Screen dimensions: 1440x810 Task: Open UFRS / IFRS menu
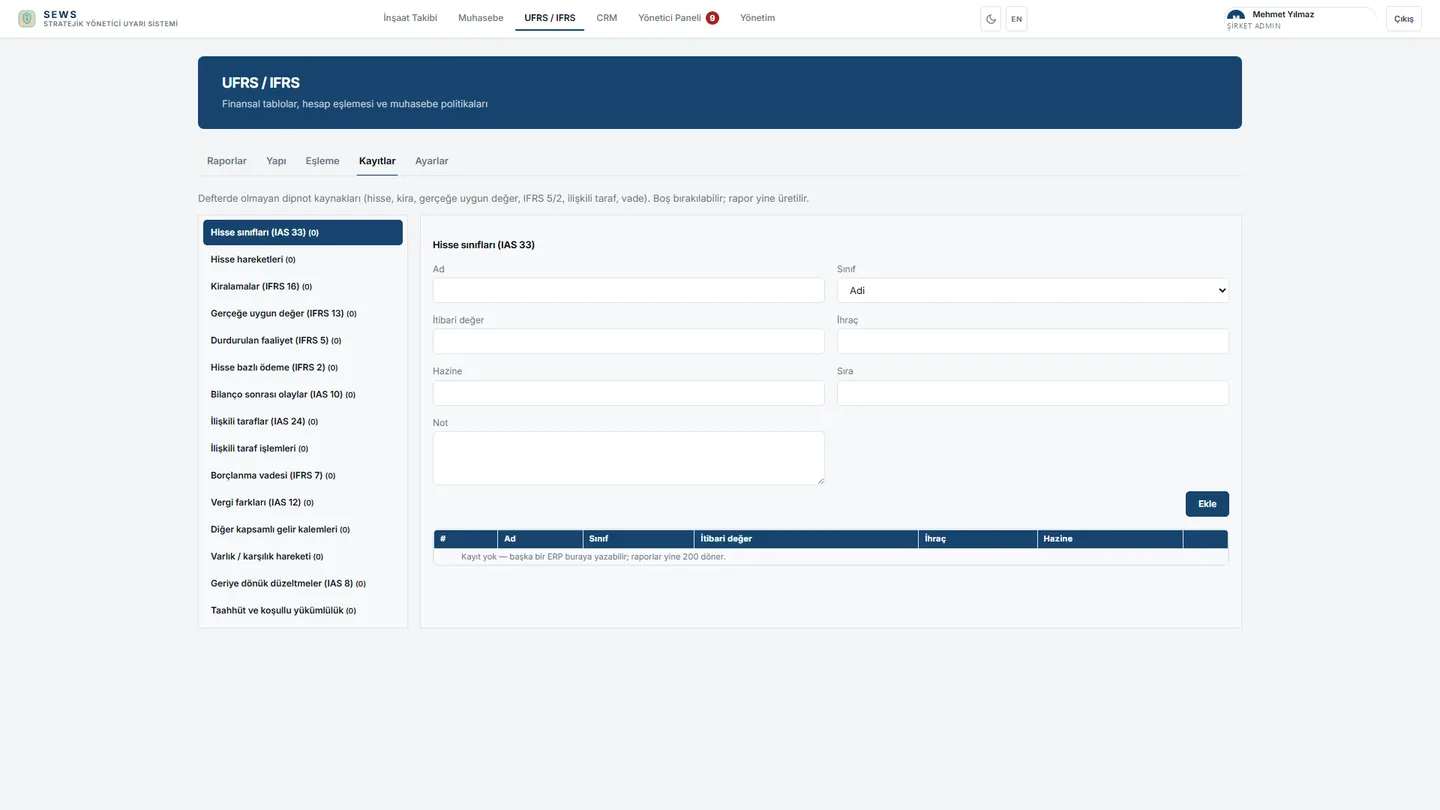point(550,18)
